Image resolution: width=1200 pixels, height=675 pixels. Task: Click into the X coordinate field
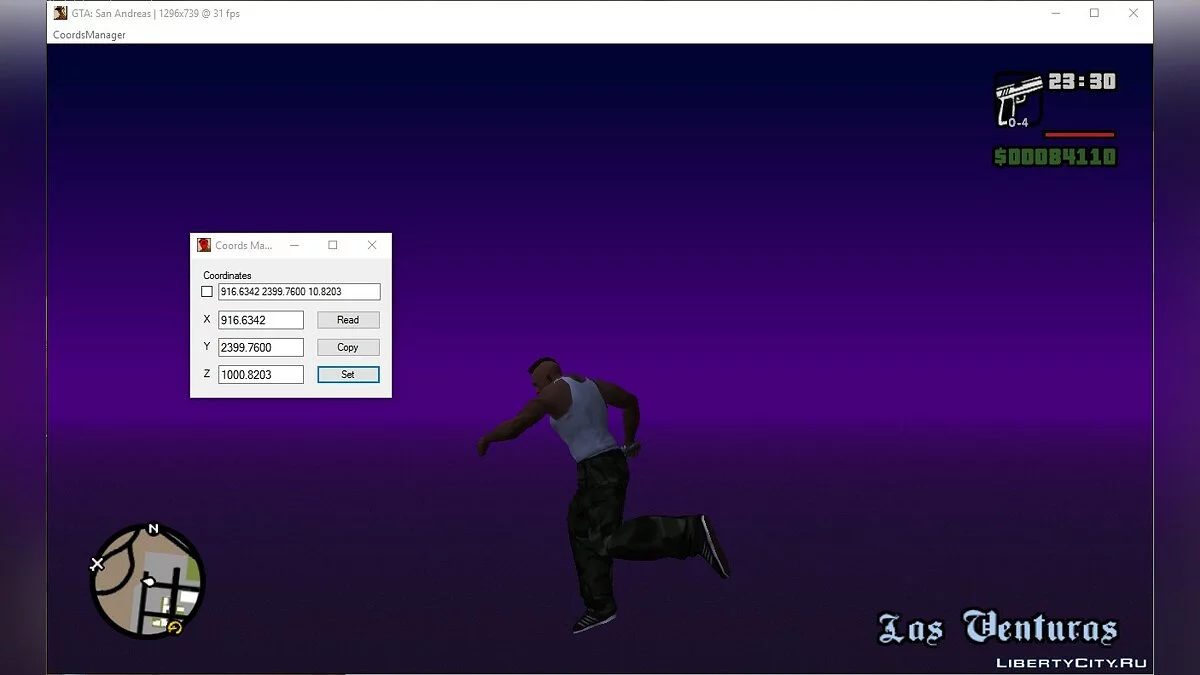pyautogui.click(x=260, y=320)
